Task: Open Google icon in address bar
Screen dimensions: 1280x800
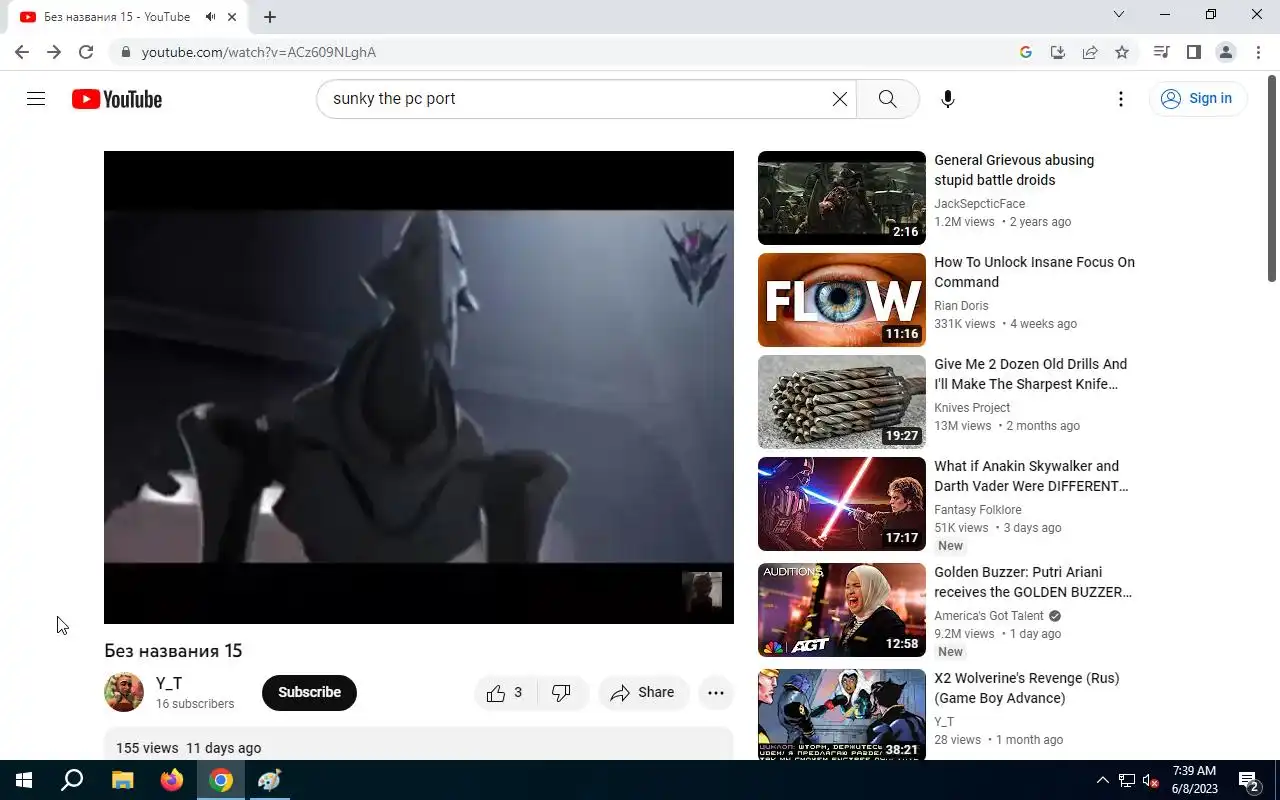Action: [1026, 52]
